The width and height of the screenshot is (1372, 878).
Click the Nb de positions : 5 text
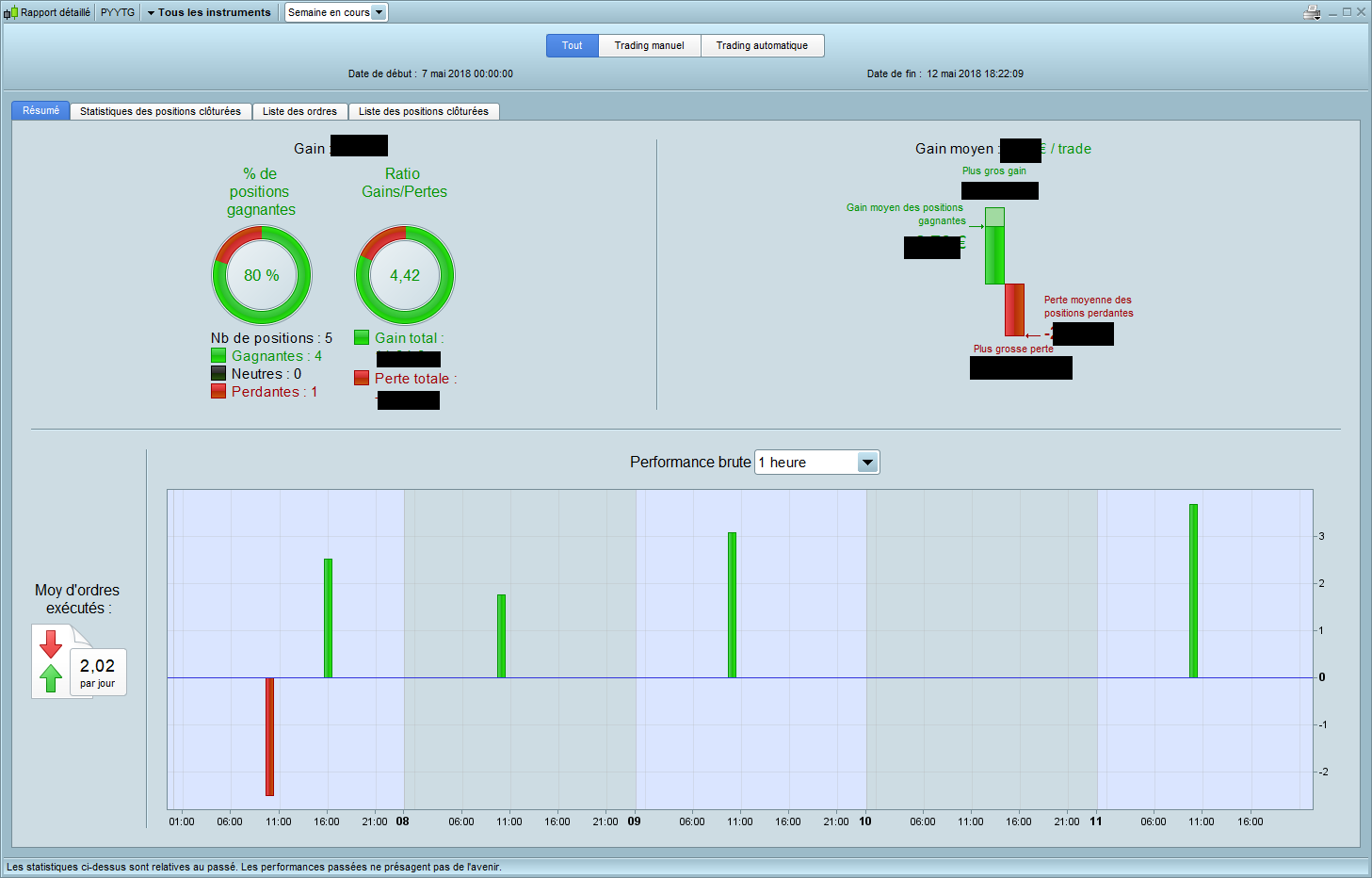pos(271,337)
